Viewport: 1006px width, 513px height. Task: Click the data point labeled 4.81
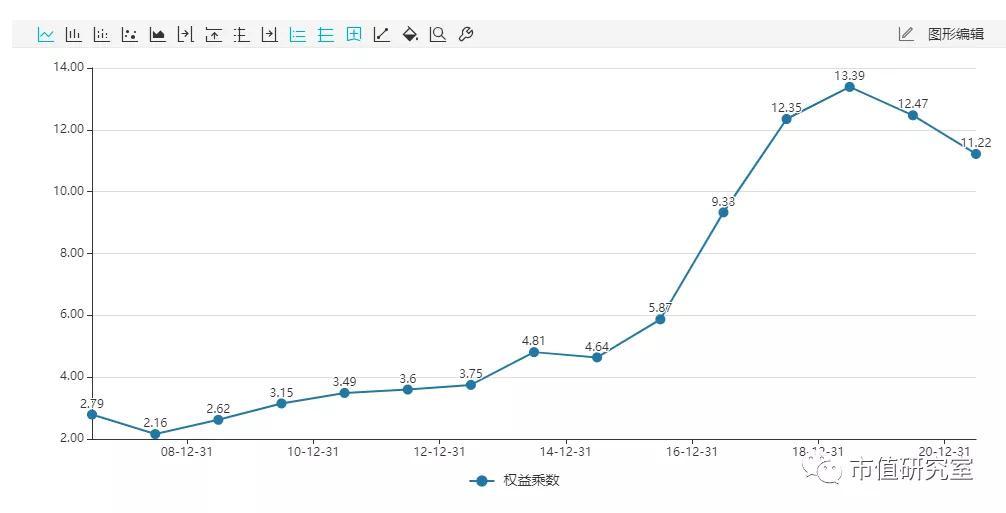tap(534, 352)
